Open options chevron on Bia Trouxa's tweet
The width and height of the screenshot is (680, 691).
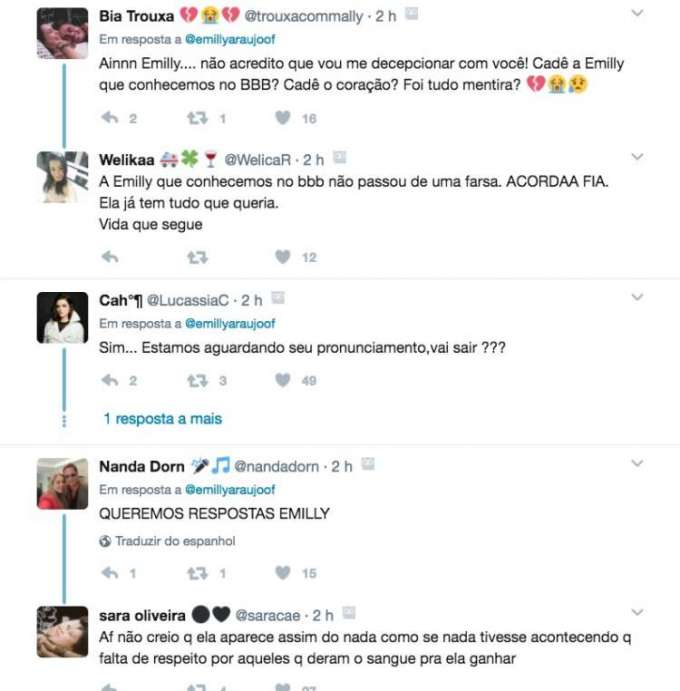tap(637, 13)
